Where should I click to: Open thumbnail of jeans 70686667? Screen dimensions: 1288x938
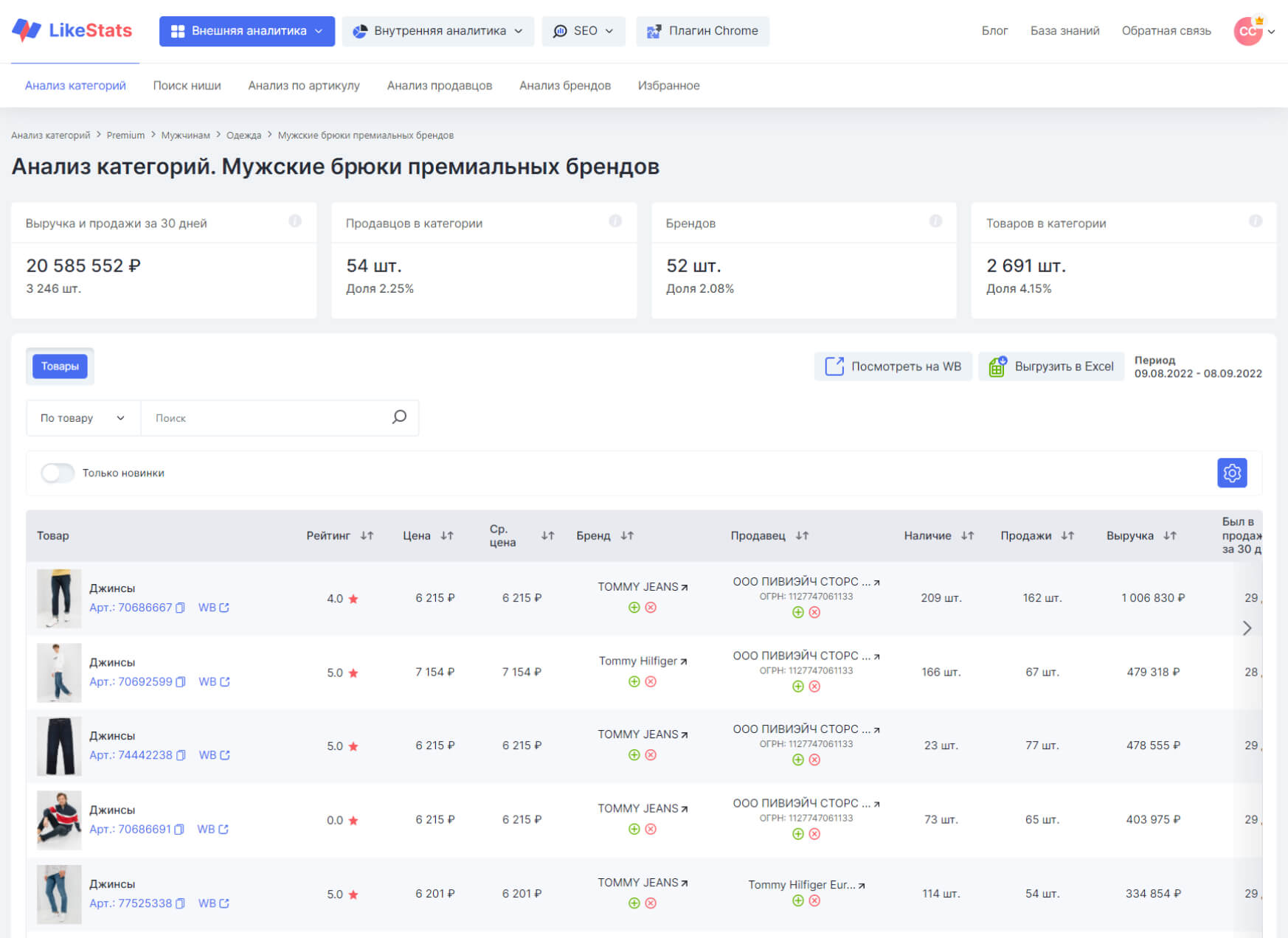(x=59, y=598)
